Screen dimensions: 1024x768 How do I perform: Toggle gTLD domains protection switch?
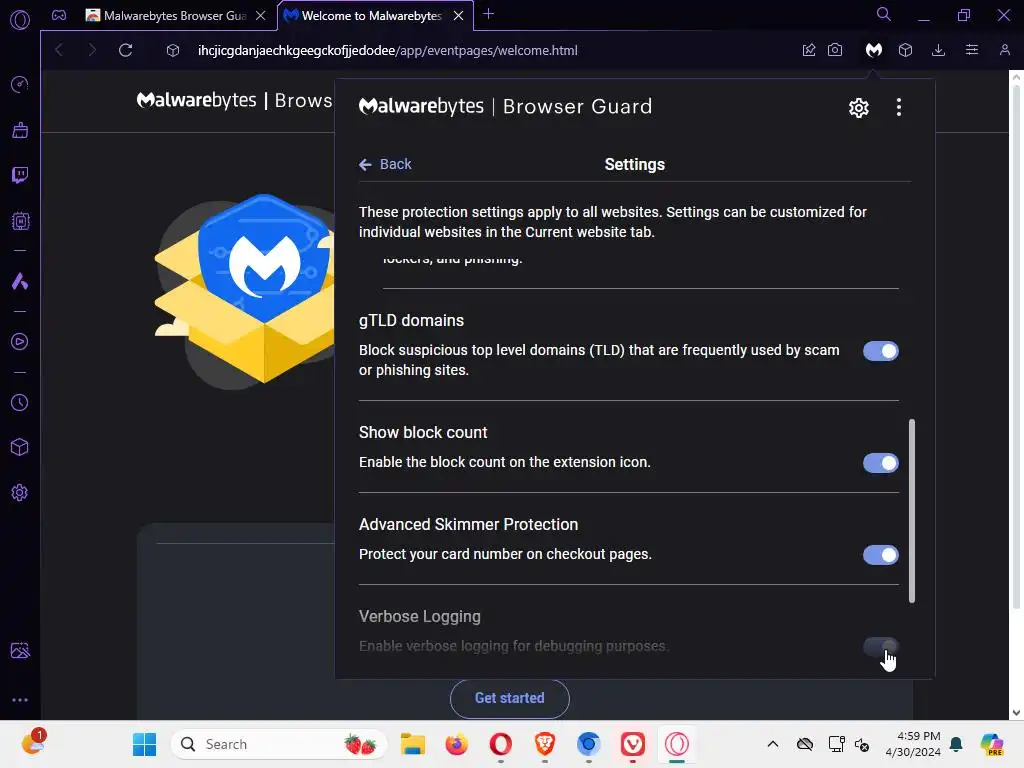tap(880, 351)
